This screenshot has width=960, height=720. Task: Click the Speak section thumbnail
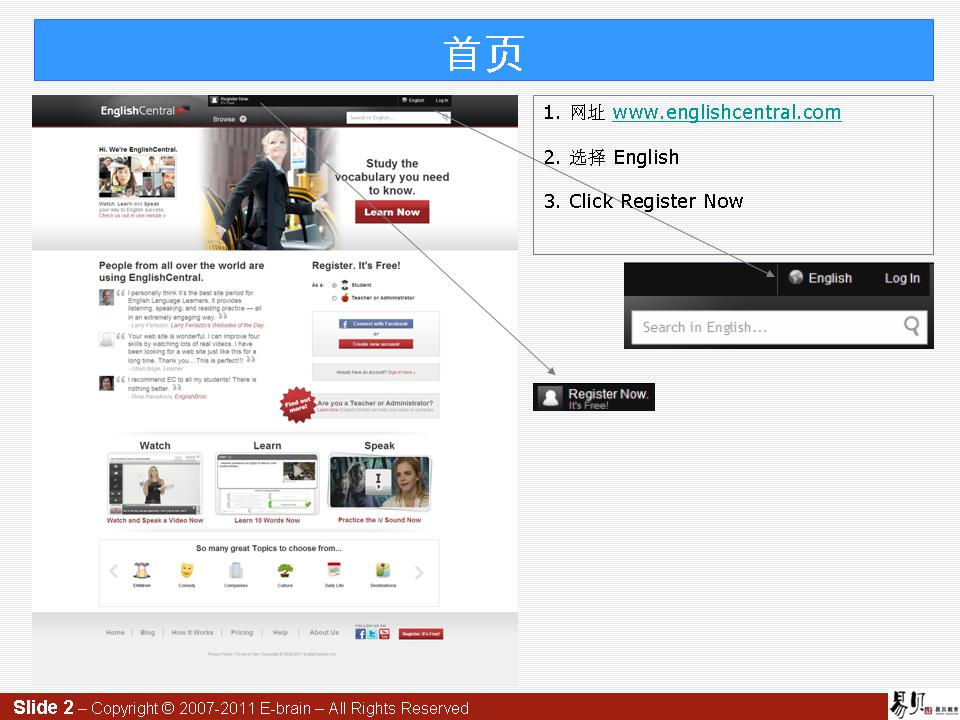tap(380, 482)
